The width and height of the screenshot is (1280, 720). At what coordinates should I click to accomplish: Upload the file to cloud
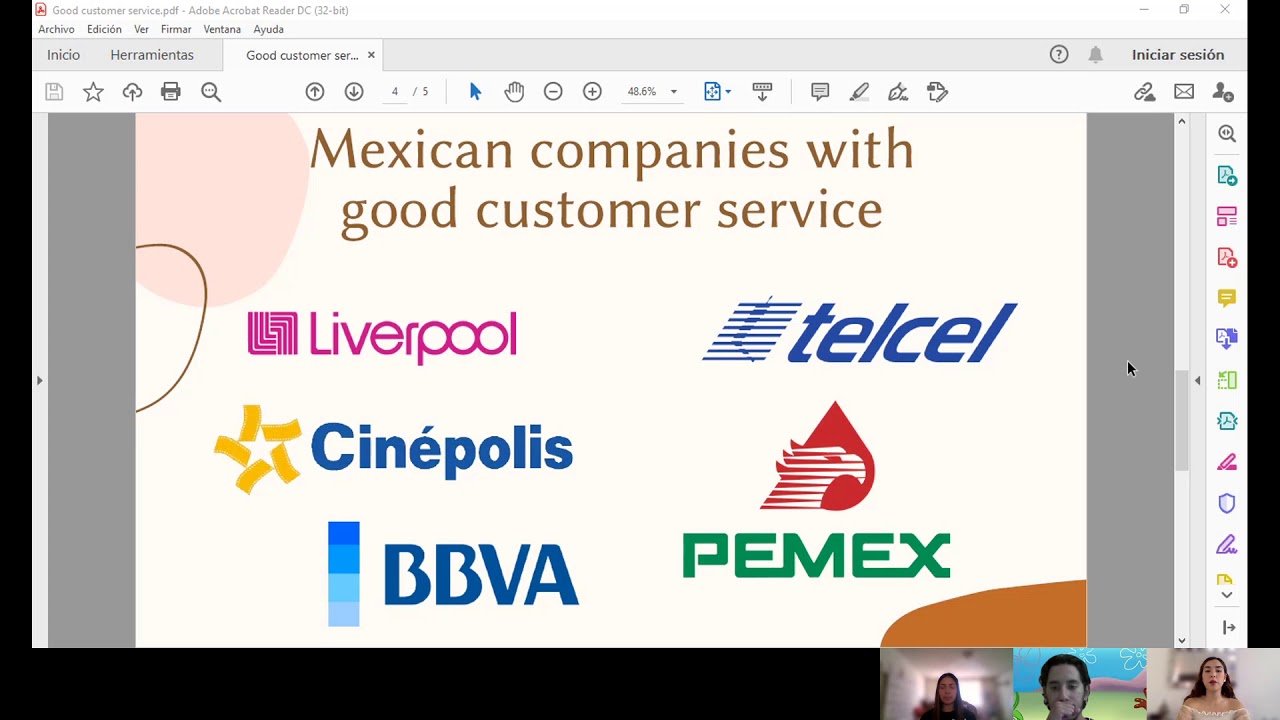[x=132, y=92]
